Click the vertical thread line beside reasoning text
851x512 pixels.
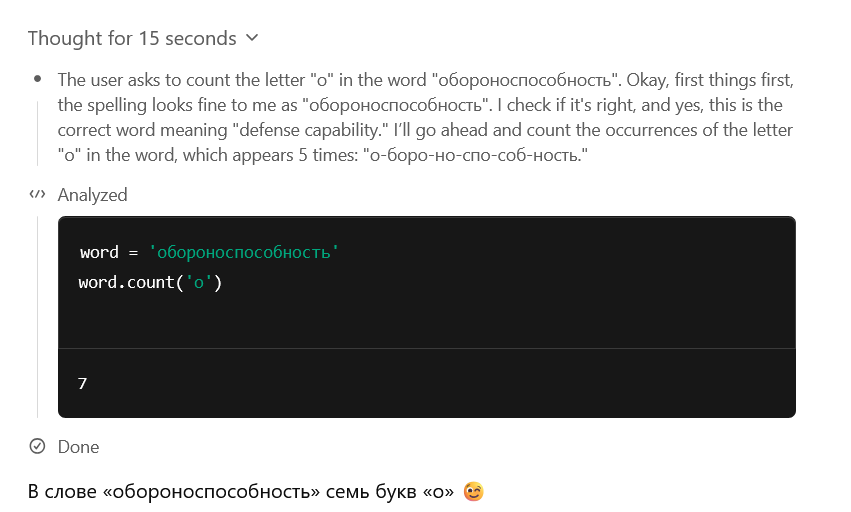click(37, 133)
